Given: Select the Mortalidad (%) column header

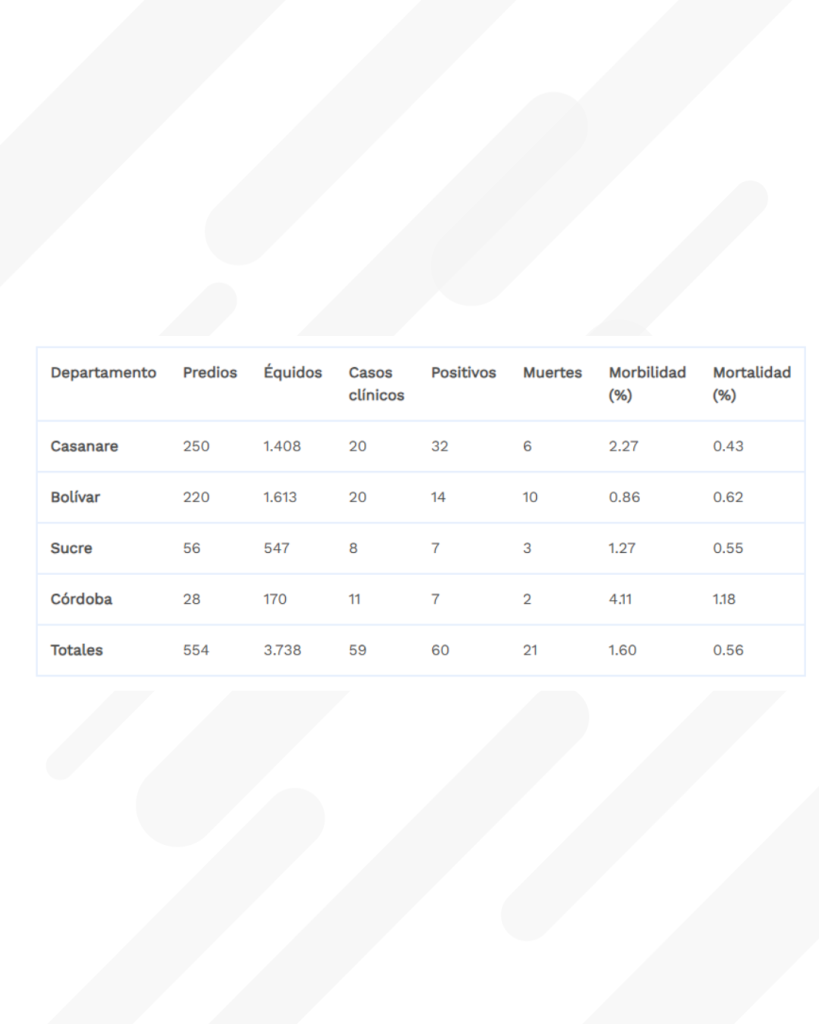Looking at the screenshot, I should pos(751,384).
